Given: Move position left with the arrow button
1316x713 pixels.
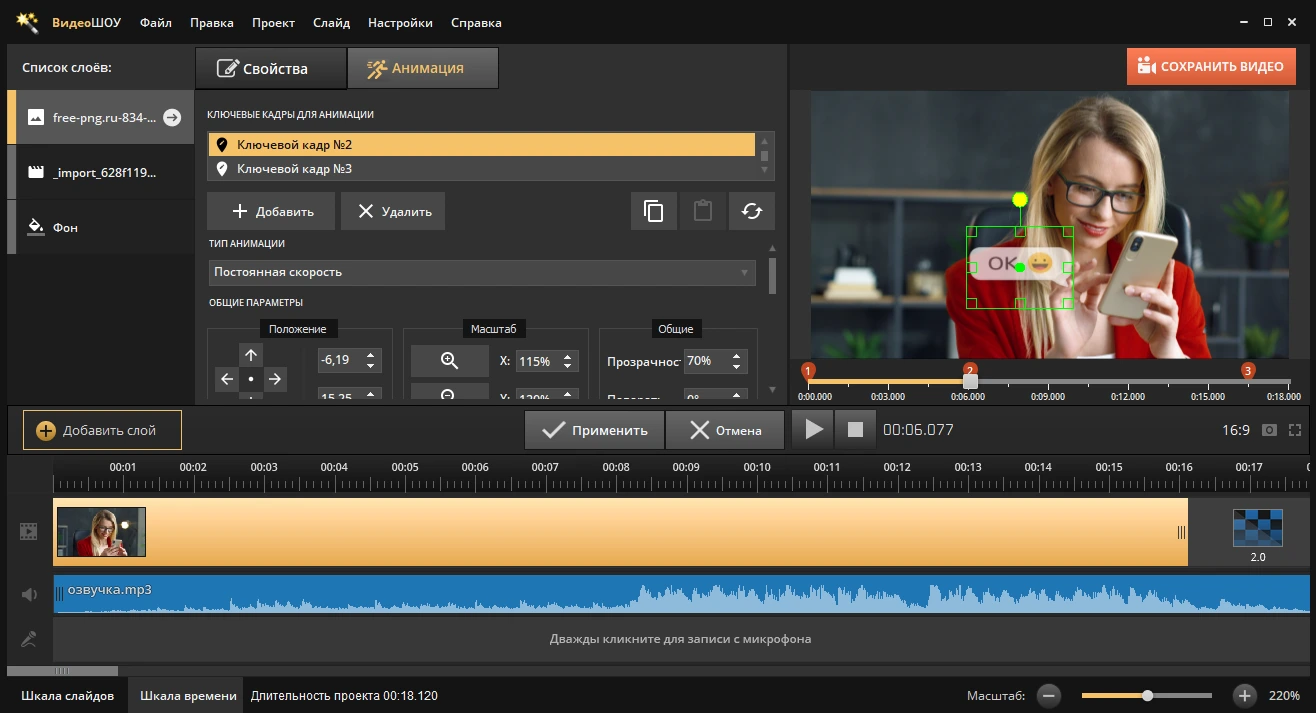Looking at the screenshot, I should (x=227, y=379).
